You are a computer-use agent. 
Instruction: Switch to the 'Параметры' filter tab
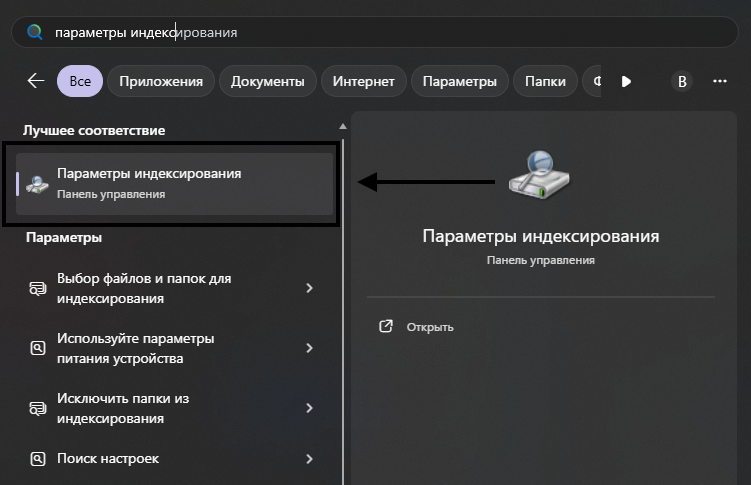pos(459,81)
